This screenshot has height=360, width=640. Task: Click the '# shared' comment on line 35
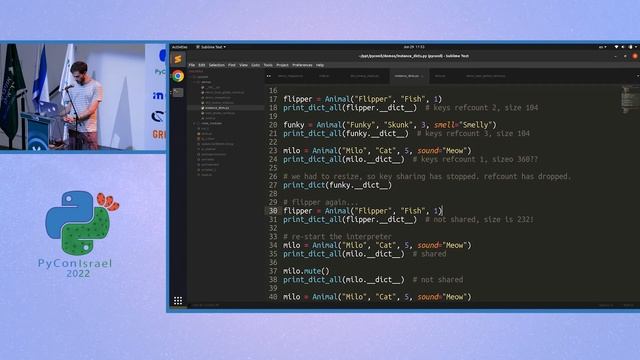click(429, 254)
